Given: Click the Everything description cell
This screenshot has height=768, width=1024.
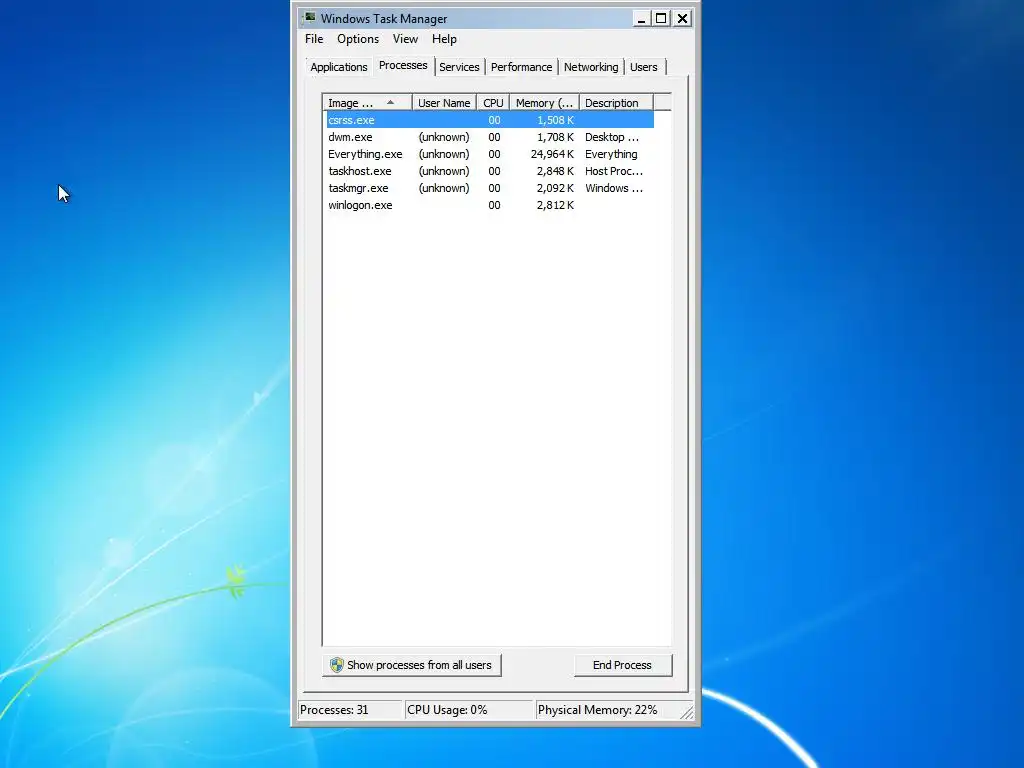Looking at the screenshot, I should pyautogui.click(x=611, y=154).
